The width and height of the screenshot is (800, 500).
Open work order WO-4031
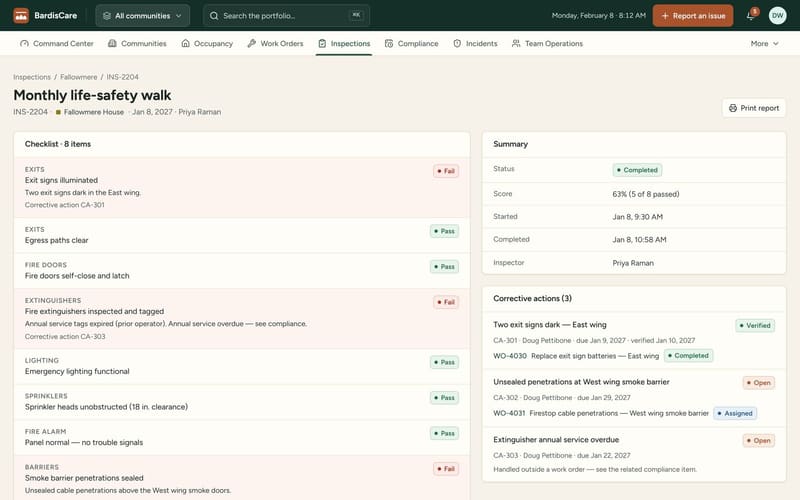point(509,413)
